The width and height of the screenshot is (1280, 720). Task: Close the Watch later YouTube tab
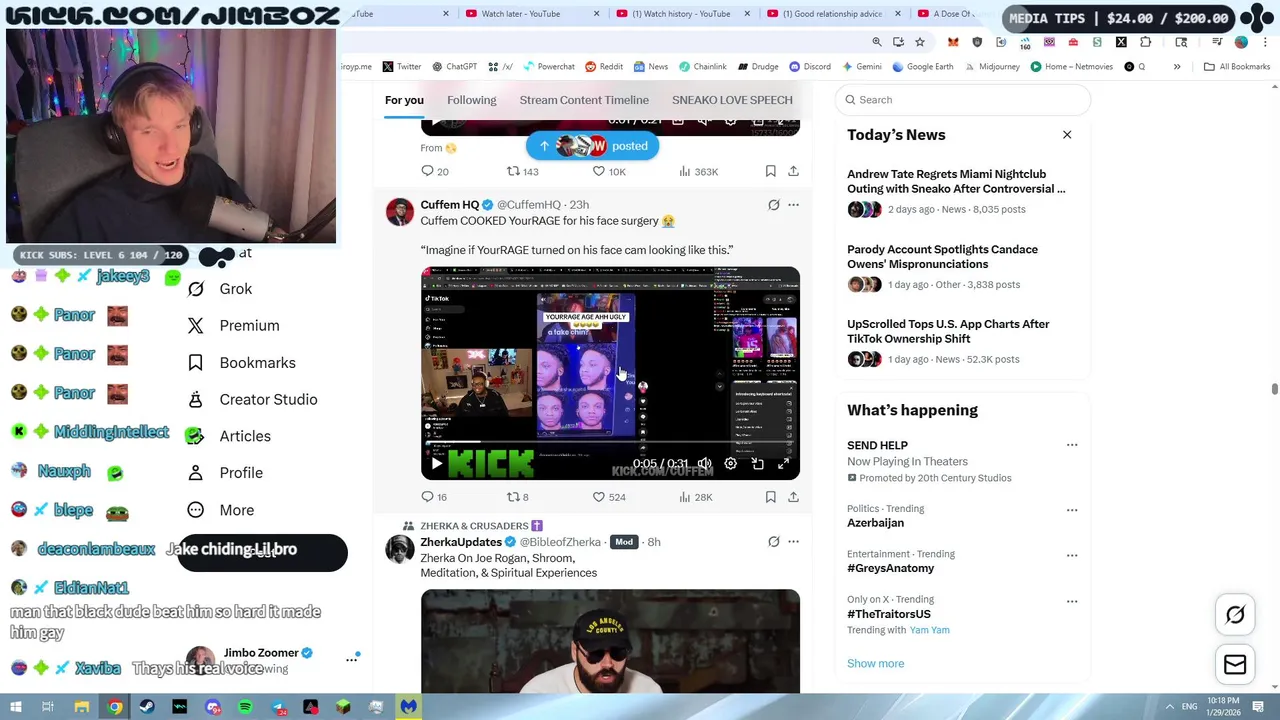tap(597, 14)
